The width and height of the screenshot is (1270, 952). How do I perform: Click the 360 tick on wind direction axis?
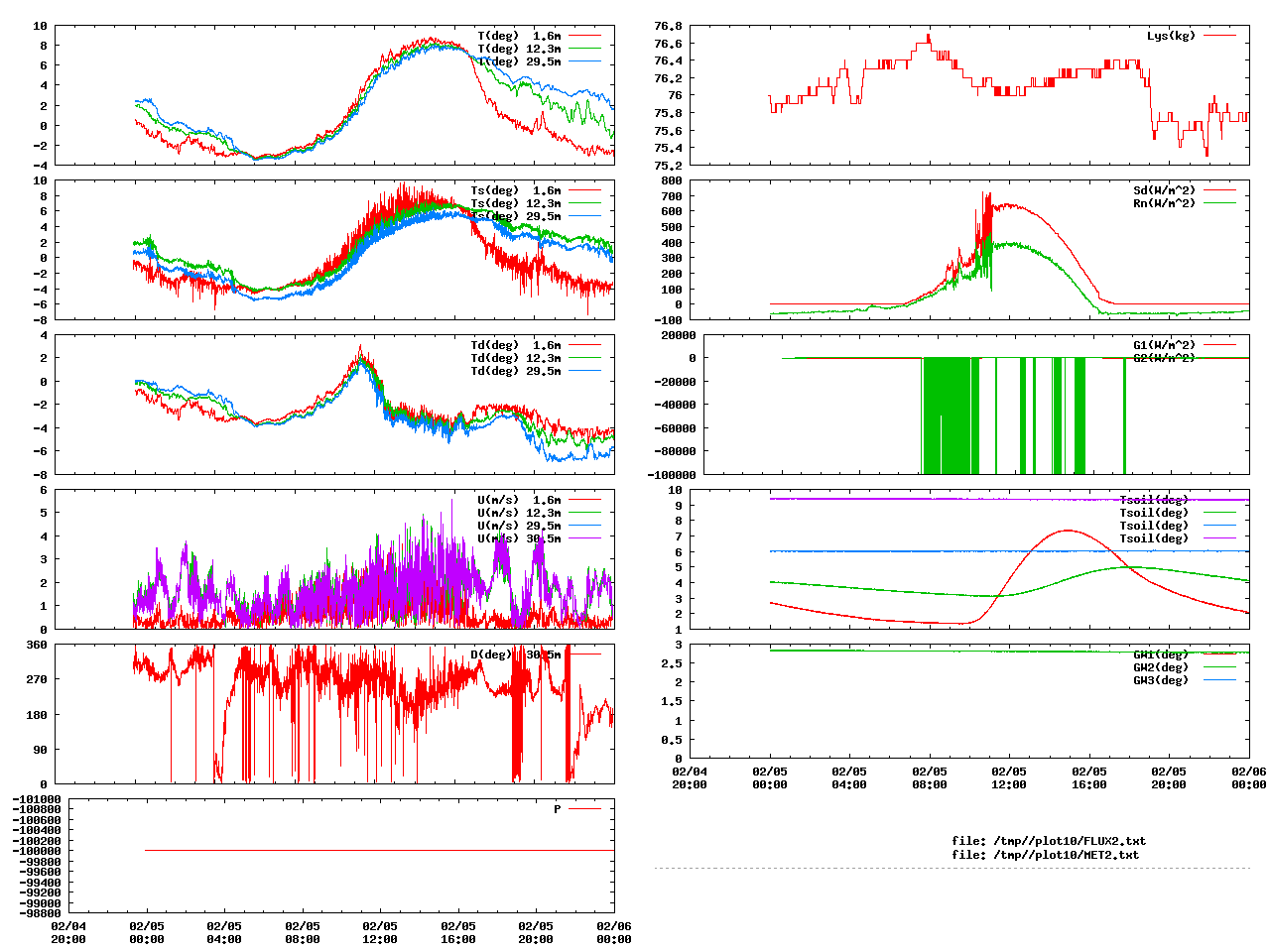coord(37,645)
